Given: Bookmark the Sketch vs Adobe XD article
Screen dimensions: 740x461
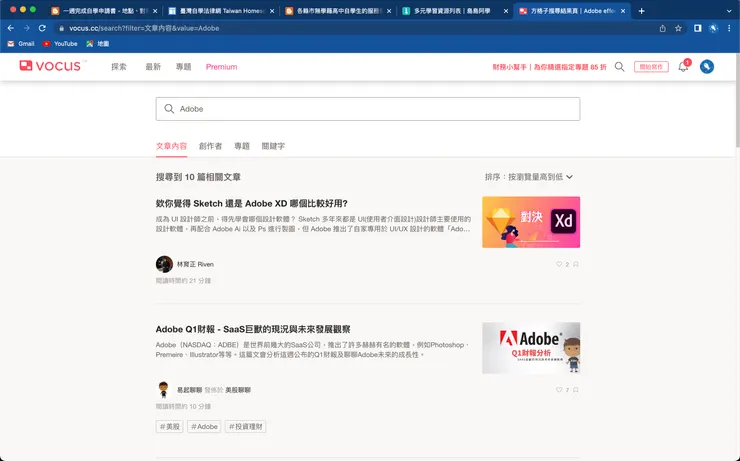Looking at the screenshot, I should [576, 264].
